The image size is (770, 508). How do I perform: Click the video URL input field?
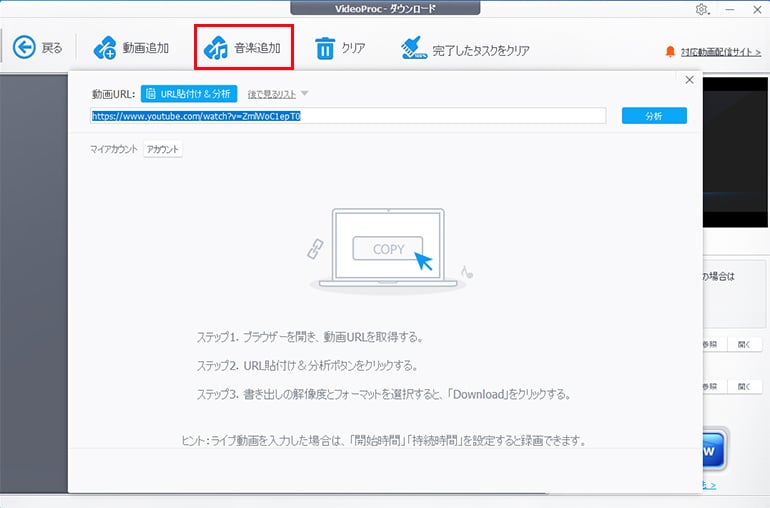(348, 116)
